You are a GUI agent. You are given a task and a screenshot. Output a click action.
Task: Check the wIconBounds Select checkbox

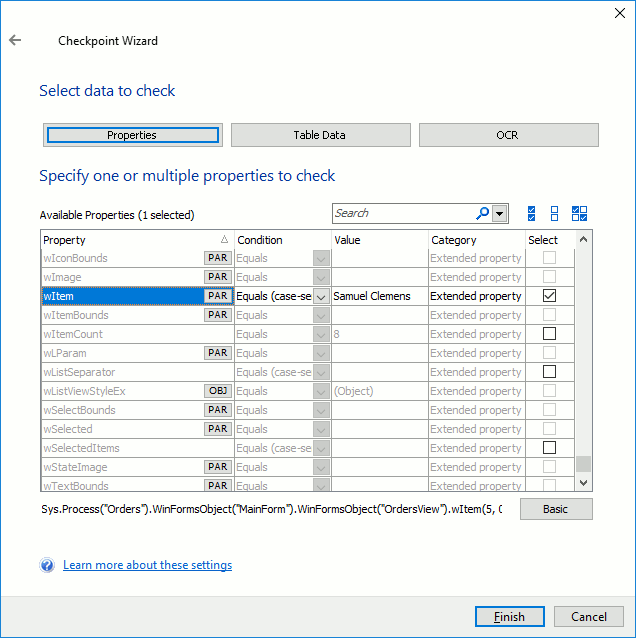pyautogui.click(x=549, y=258)
